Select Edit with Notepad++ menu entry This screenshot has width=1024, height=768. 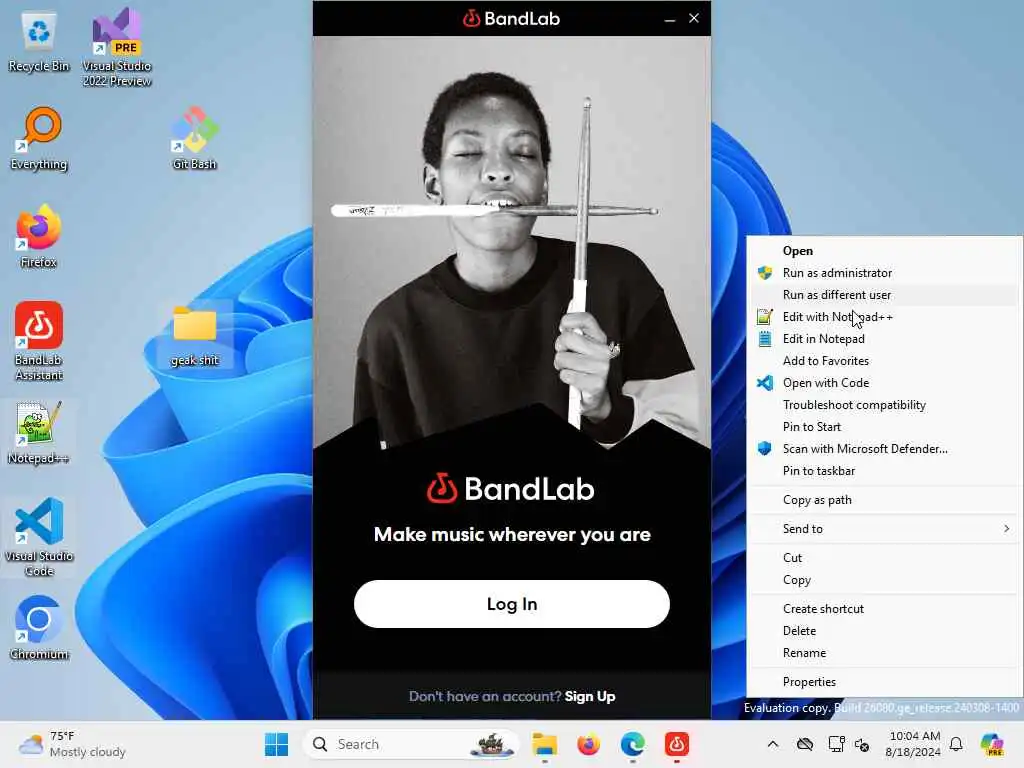[884, 317]
